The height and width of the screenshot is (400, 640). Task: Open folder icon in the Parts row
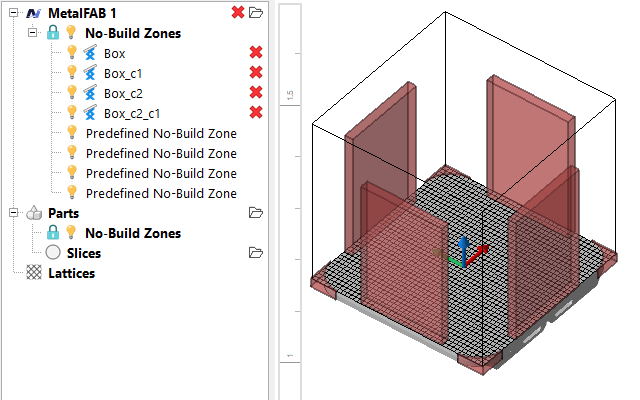pyautogui.click(x=256, y=213)
